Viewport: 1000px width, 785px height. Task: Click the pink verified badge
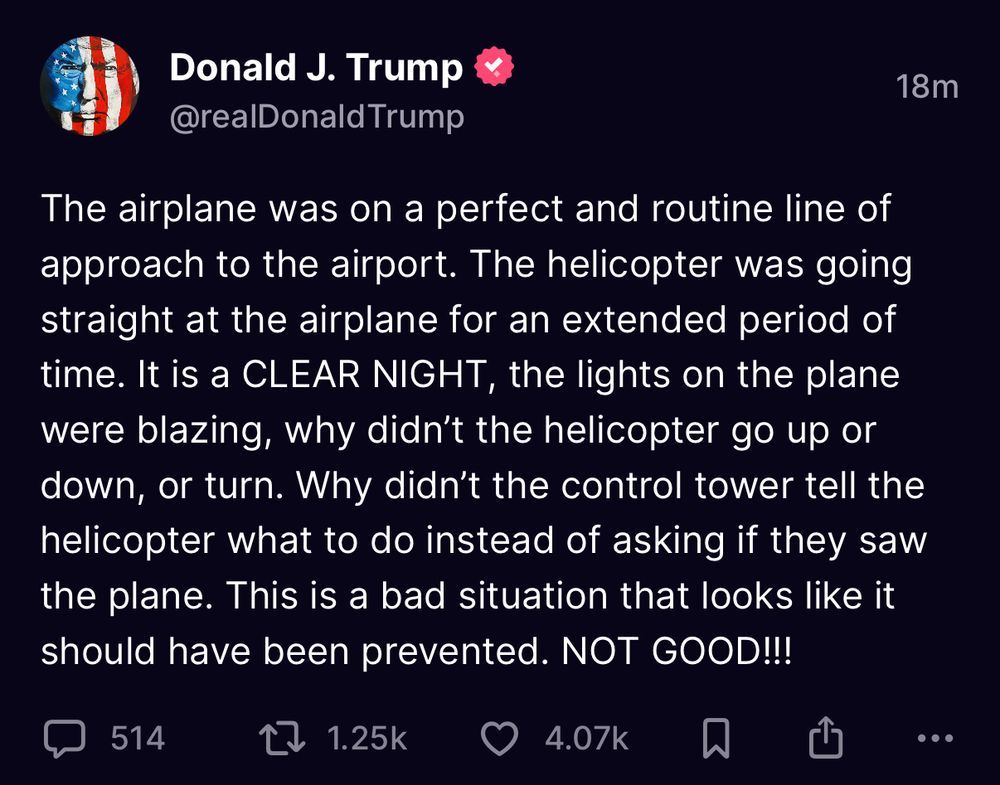[494, 68]
